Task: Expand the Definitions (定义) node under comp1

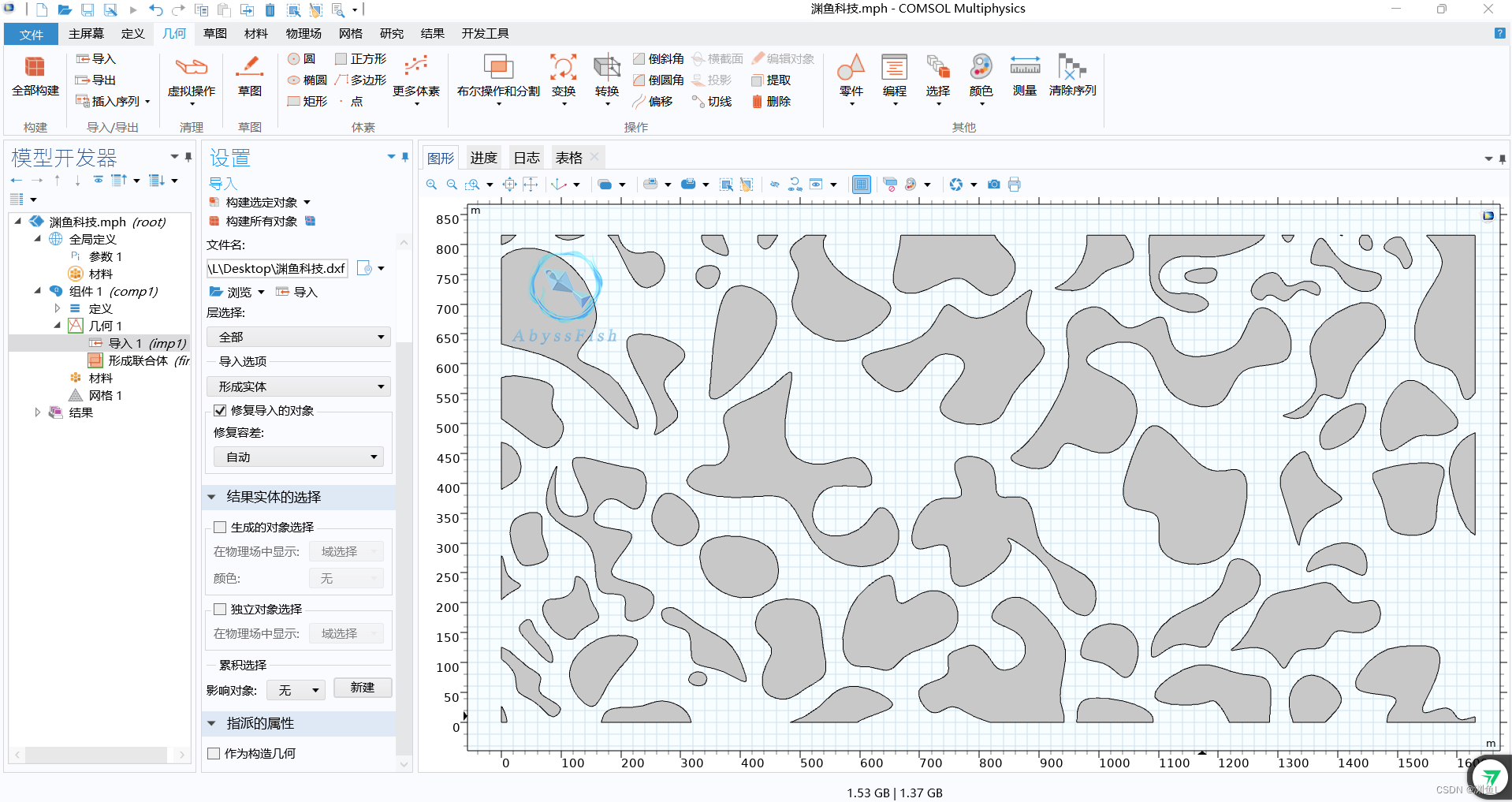Action: point(57,309)
